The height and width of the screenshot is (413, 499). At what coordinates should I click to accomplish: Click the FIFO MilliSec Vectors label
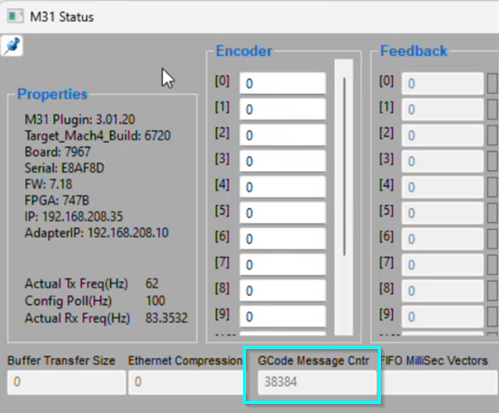pyautogui.click(x=434, y=360)
